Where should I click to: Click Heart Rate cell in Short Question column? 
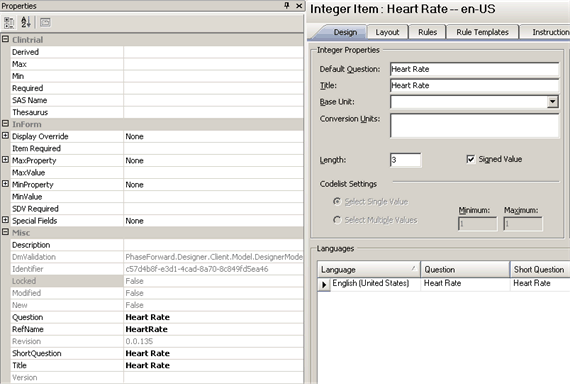pyautogui.click(x=540, y=283)
